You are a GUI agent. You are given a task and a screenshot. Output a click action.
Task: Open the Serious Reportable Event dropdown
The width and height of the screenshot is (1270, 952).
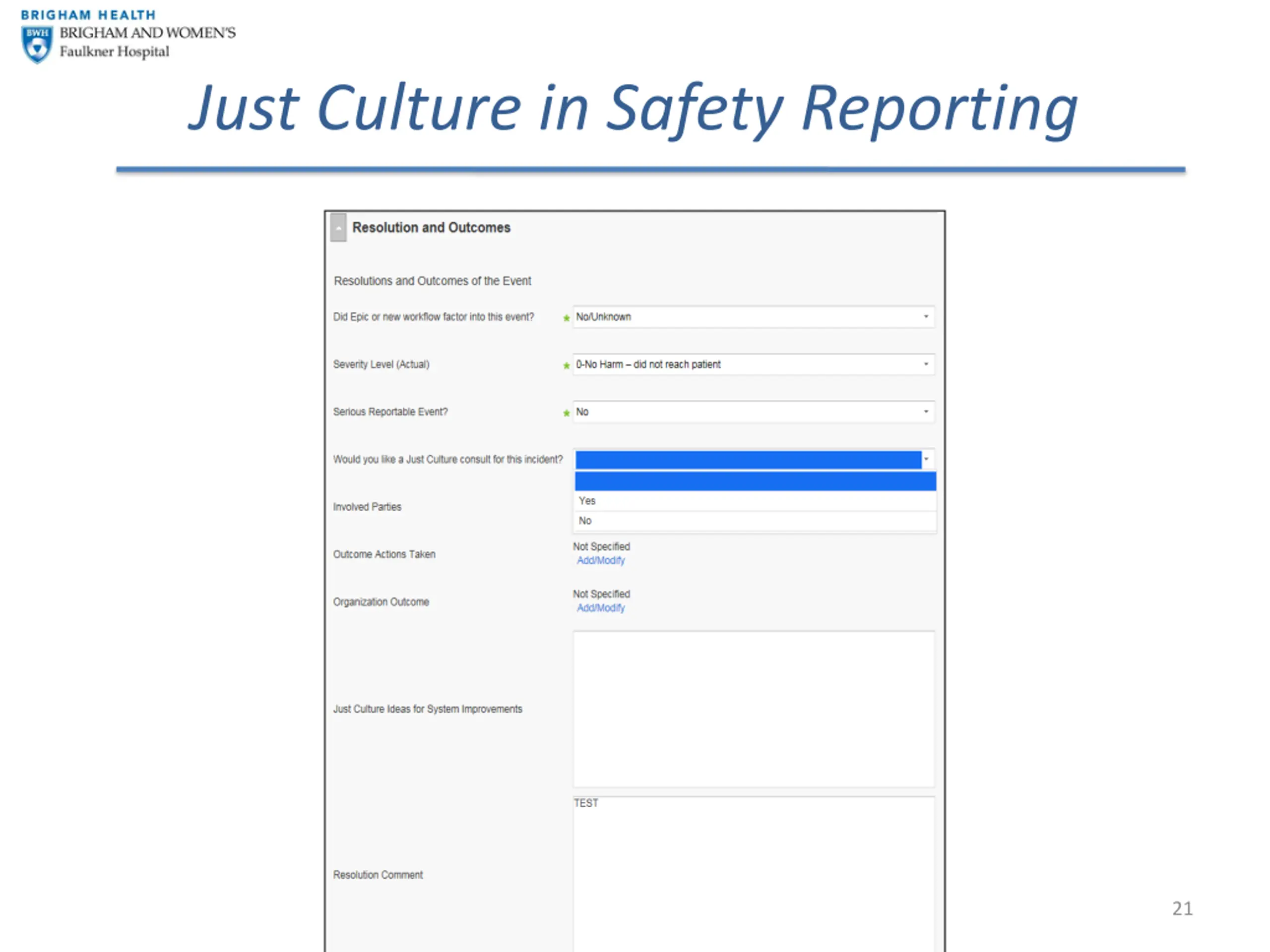pyautogui.click(x=753, y=412)
